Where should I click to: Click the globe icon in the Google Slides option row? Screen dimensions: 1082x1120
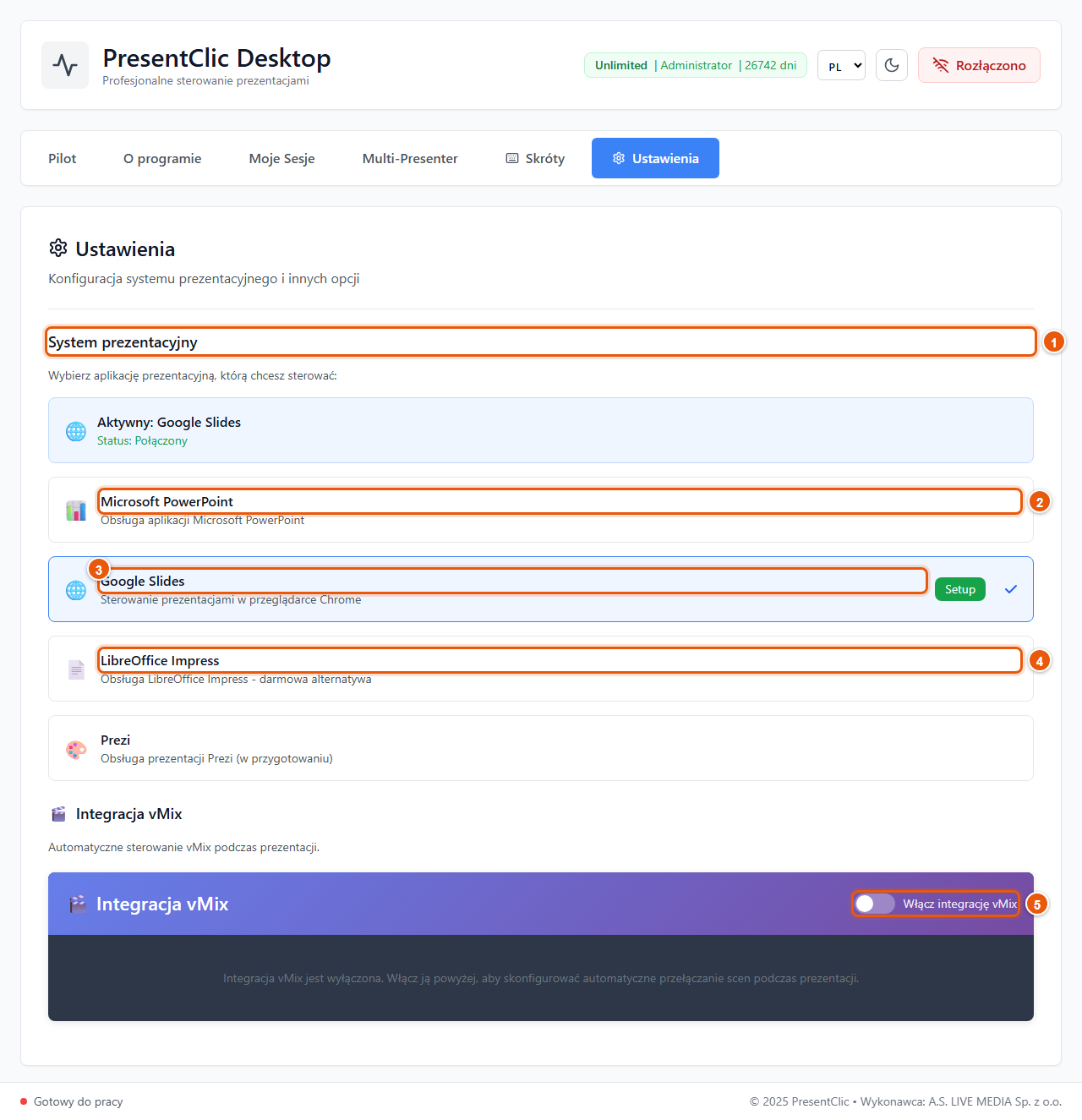[76, 590]
